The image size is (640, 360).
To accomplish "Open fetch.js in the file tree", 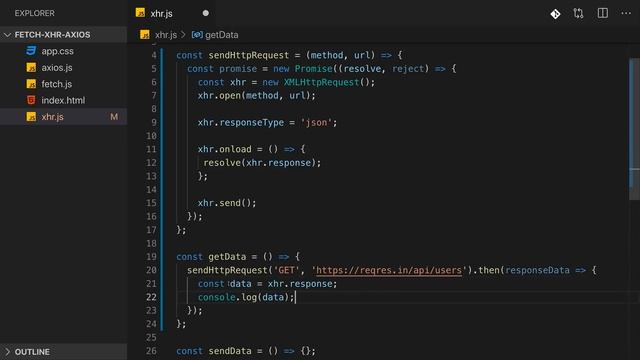I will point(56,84).
